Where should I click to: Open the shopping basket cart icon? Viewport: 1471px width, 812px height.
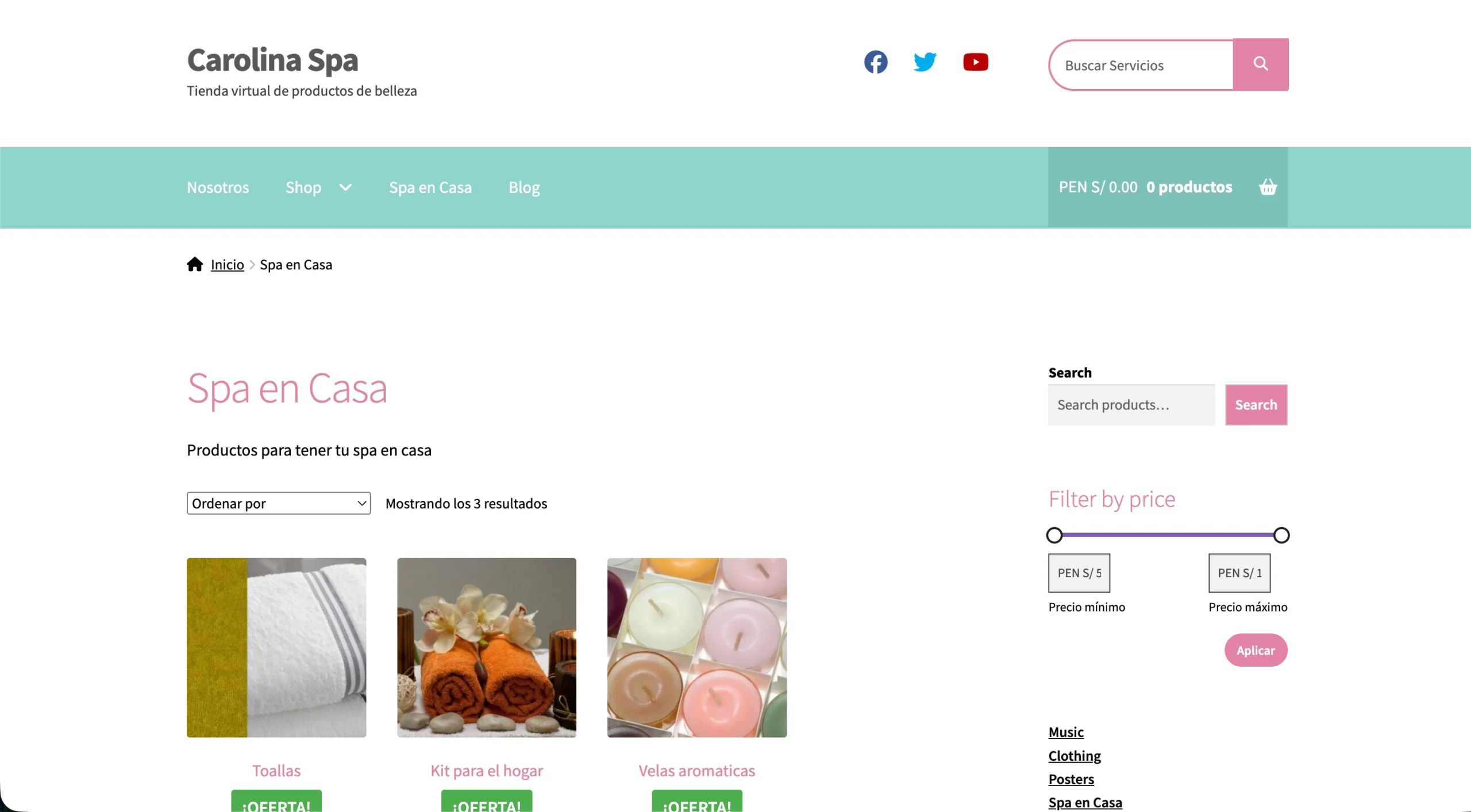[1268, 187]
